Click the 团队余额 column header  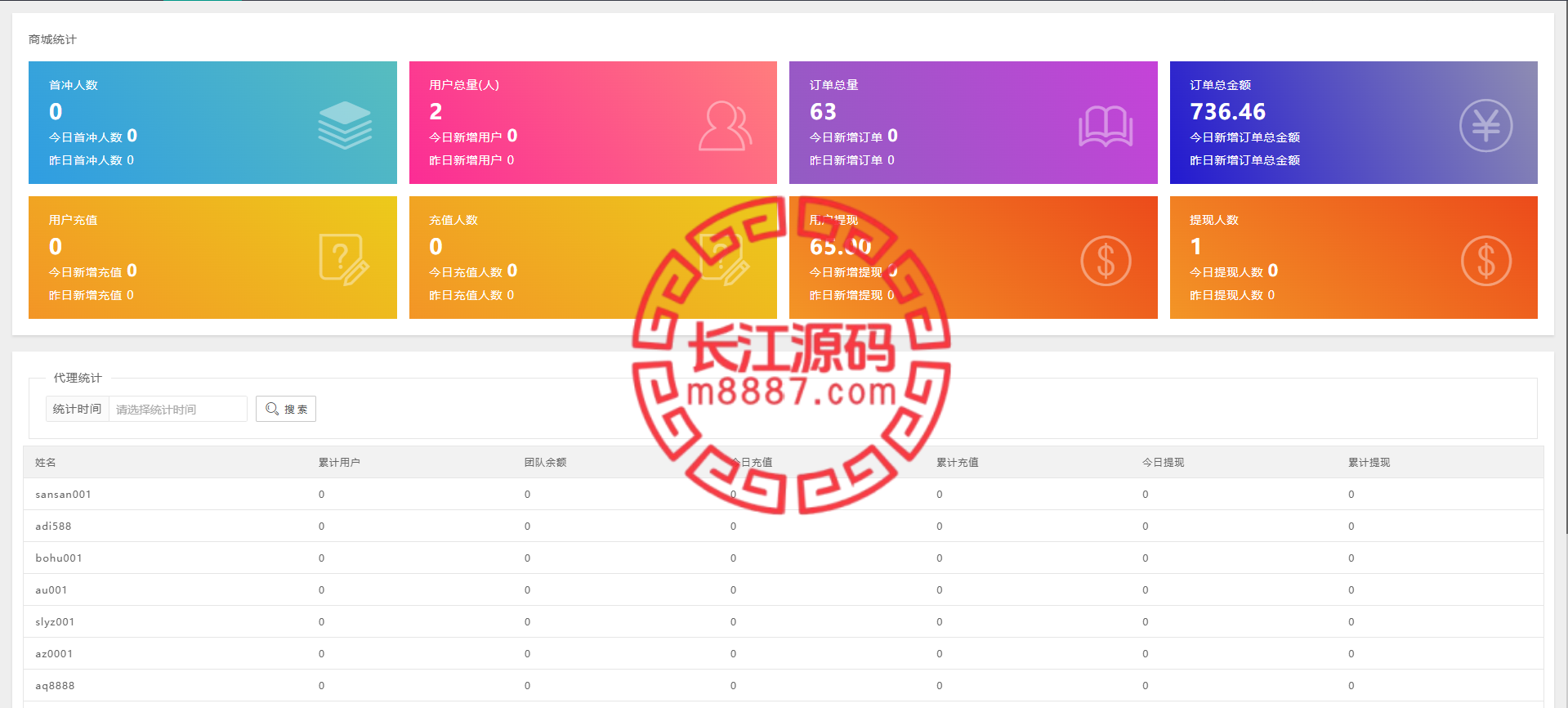[545, 463]
